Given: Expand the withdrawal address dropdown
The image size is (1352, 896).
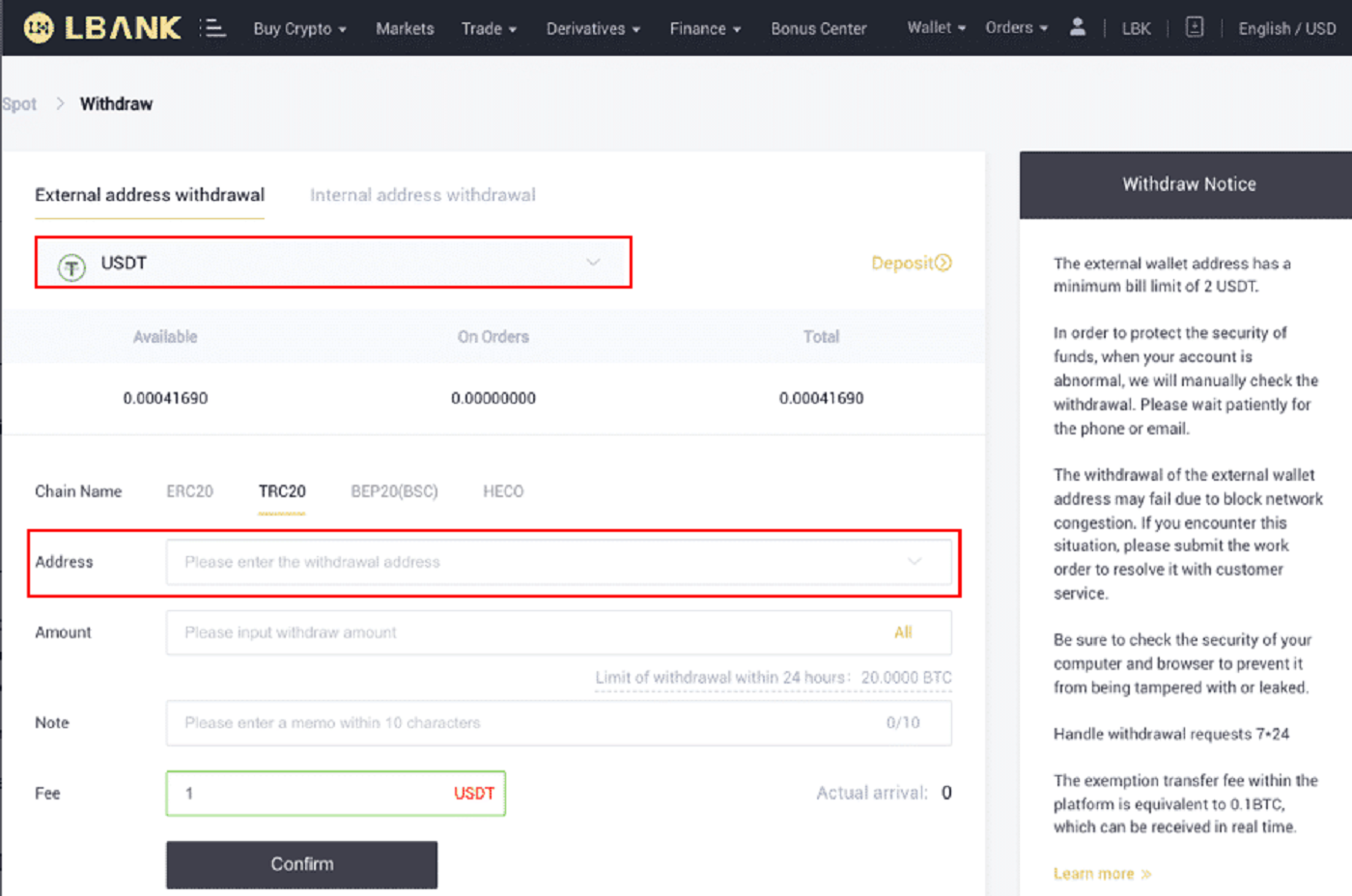Looking at the screenshot, I should tap(914, 561).
